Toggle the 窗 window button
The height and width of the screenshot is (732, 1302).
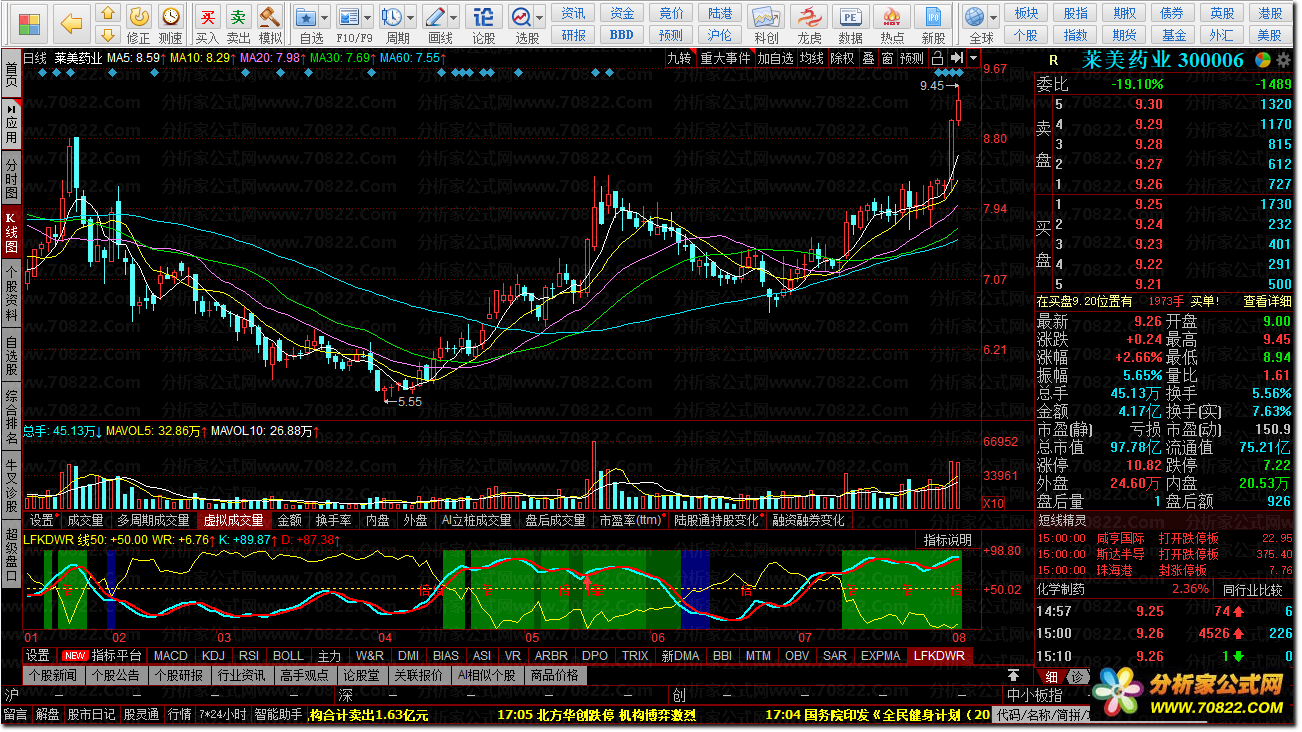[x=887, y=58]
